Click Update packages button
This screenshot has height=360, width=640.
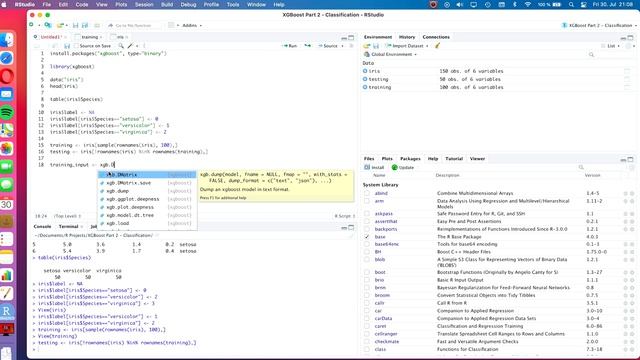pos(403,167)
